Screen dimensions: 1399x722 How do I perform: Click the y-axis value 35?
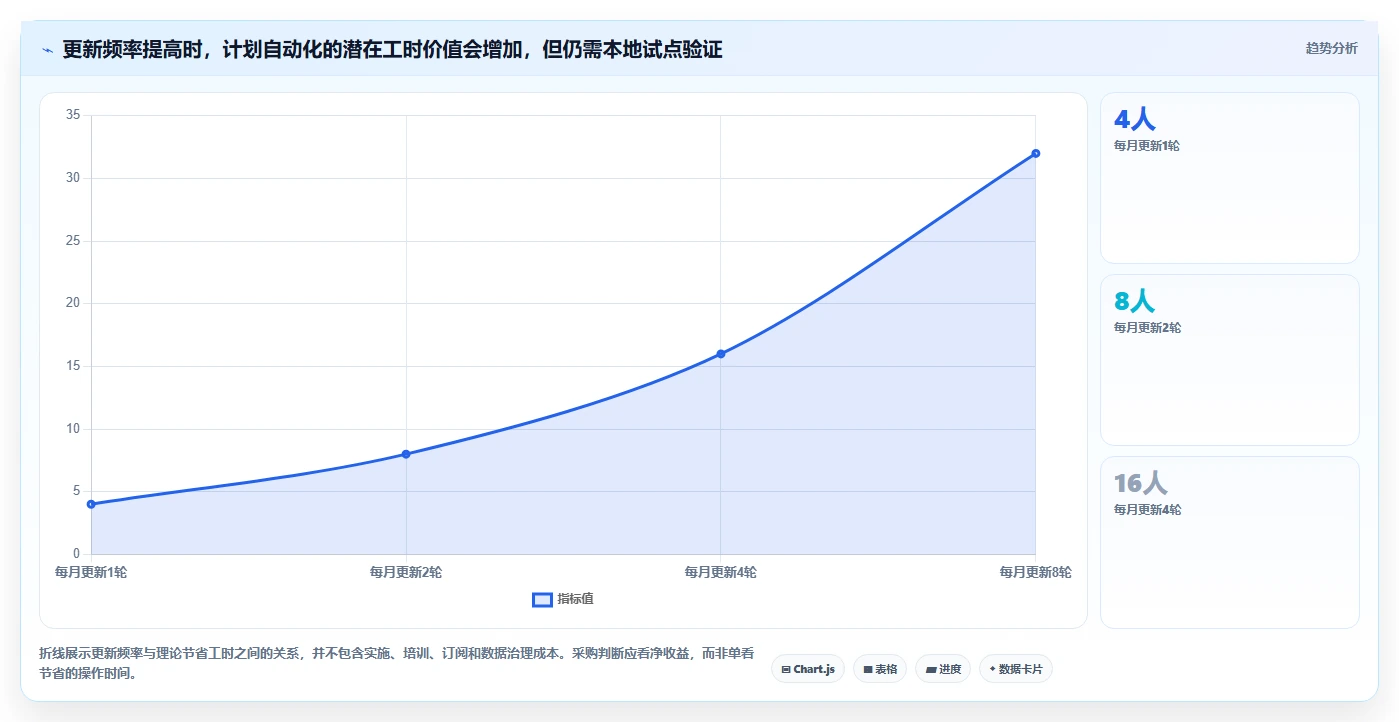coord(72,115)
